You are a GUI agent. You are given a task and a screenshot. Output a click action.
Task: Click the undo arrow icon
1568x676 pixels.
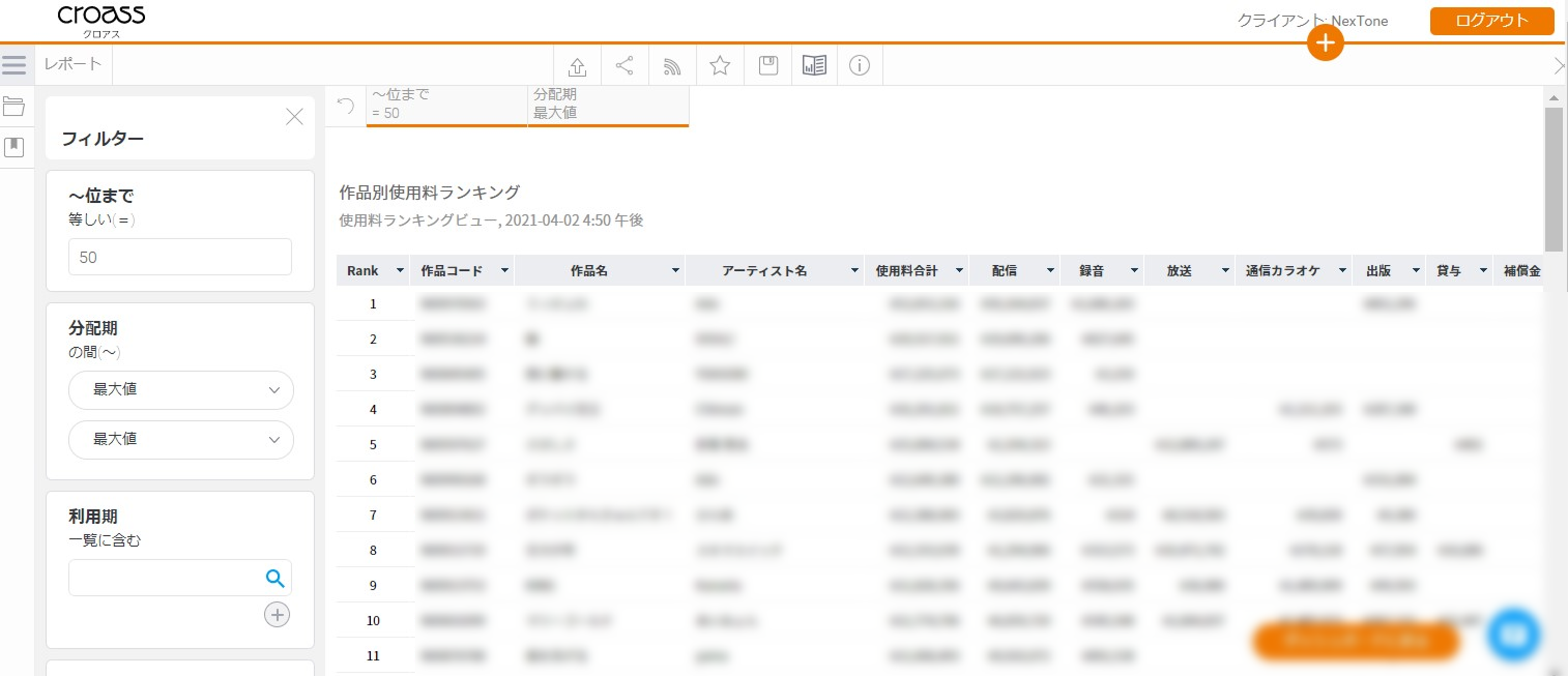tap(345, 106)
